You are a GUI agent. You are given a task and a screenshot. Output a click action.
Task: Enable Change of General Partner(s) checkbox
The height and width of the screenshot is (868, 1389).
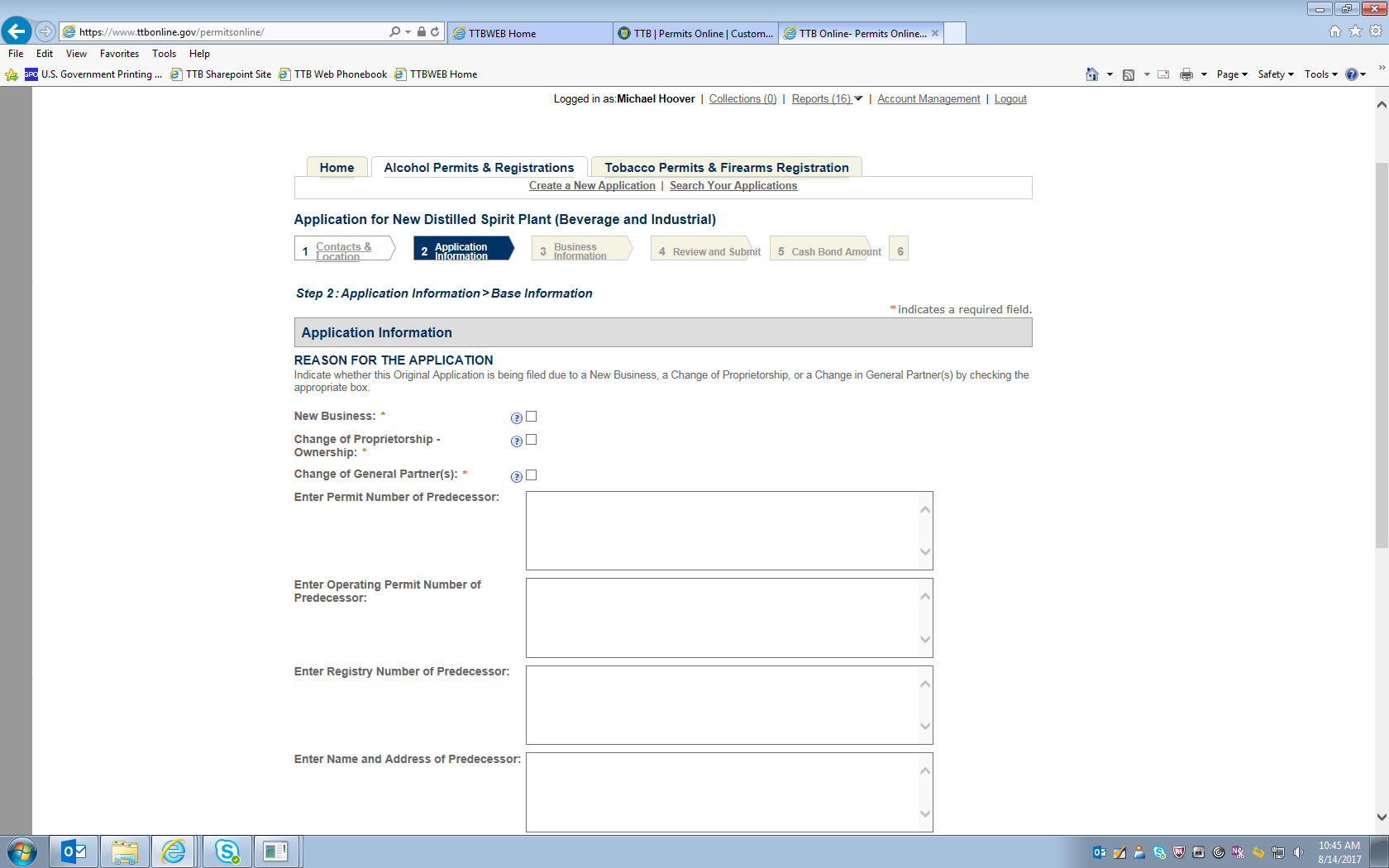532,475
